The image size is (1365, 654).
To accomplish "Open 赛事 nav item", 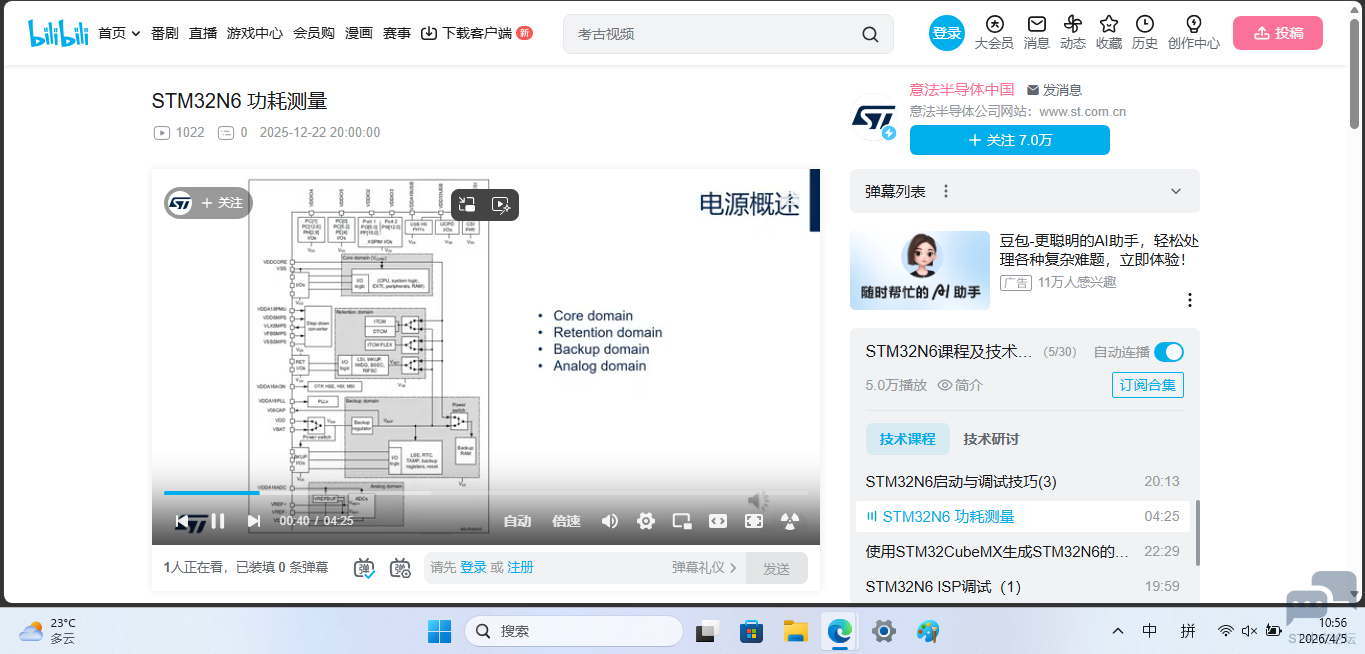I will click(397, 33).
